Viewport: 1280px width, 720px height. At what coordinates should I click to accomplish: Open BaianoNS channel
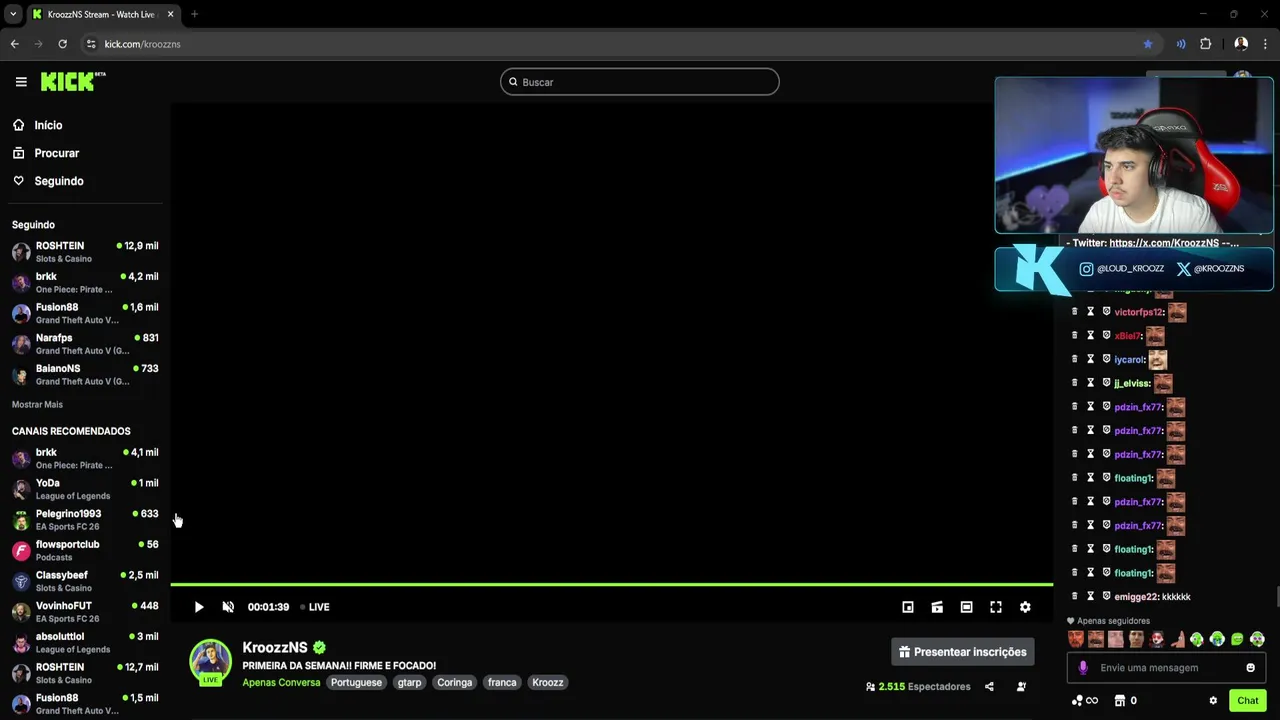click(x=85, y=375)
